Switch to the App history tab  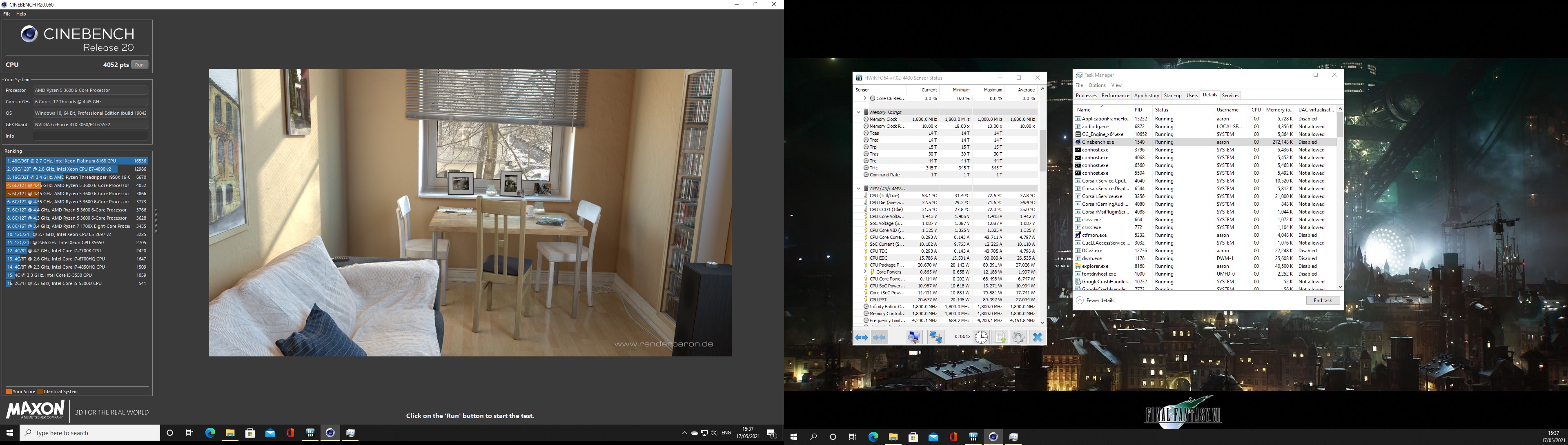click(x=1147, y=96)
